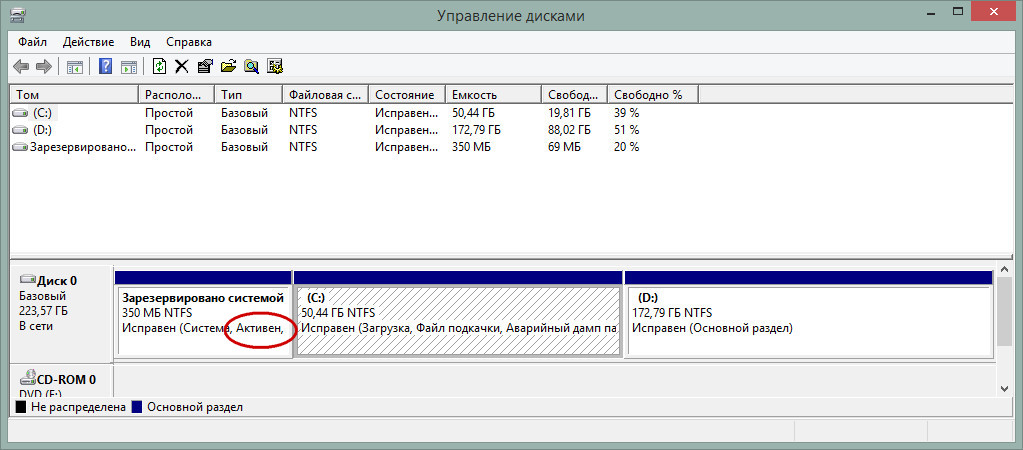Select the Диск 0 disk label
The width and height of the screenshot is (1023, 450).
[57, 281]
